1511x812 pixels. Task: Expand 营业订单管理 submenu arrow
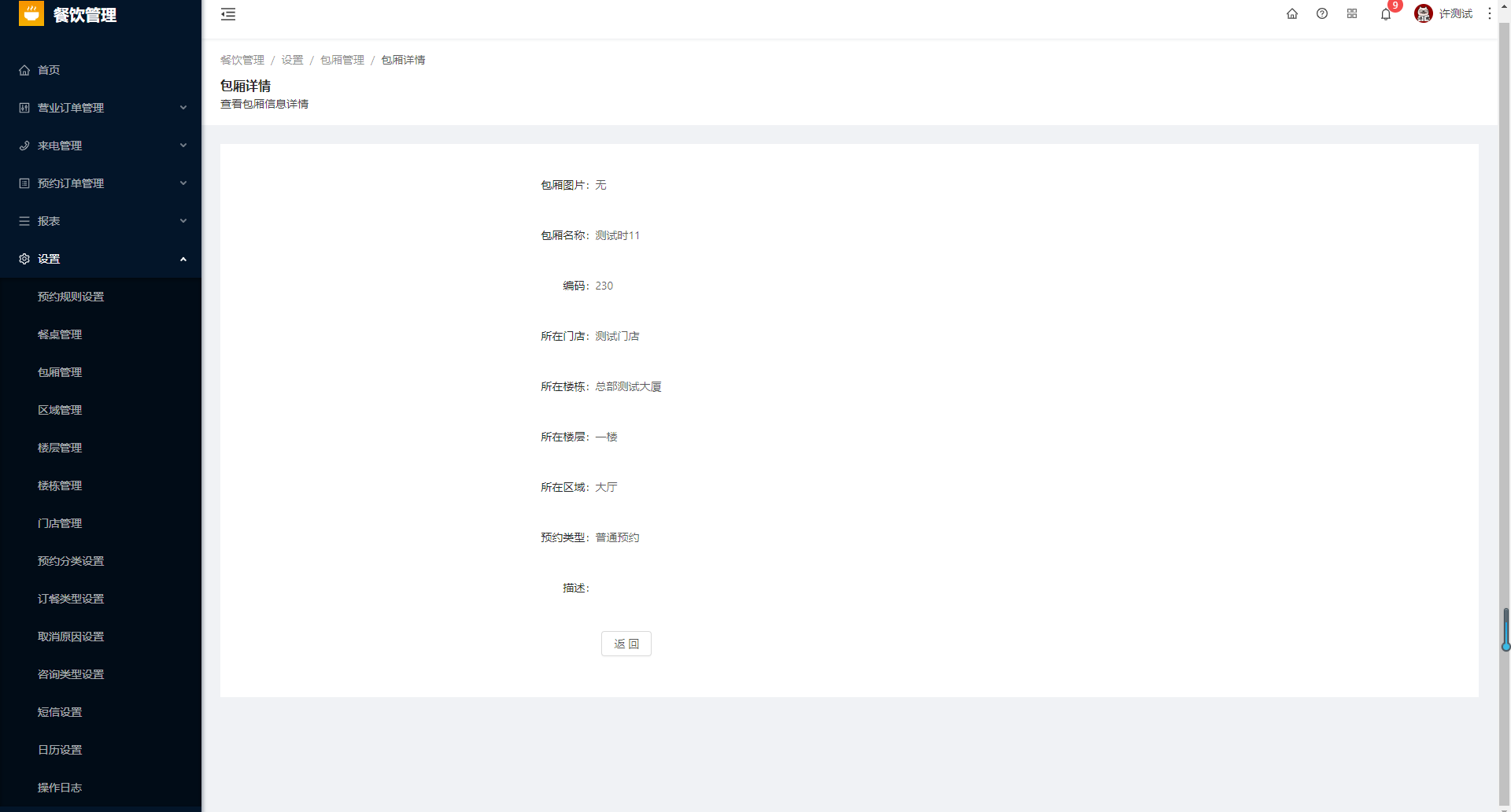tap(183, 108)
